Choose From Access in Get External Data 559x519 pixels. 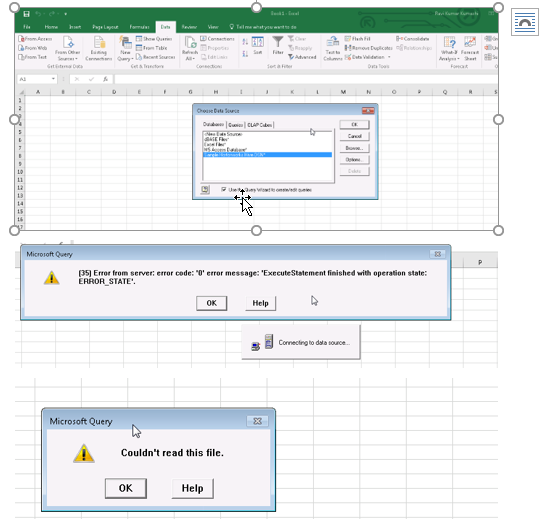pyautogui.click(x=35, y=39)
